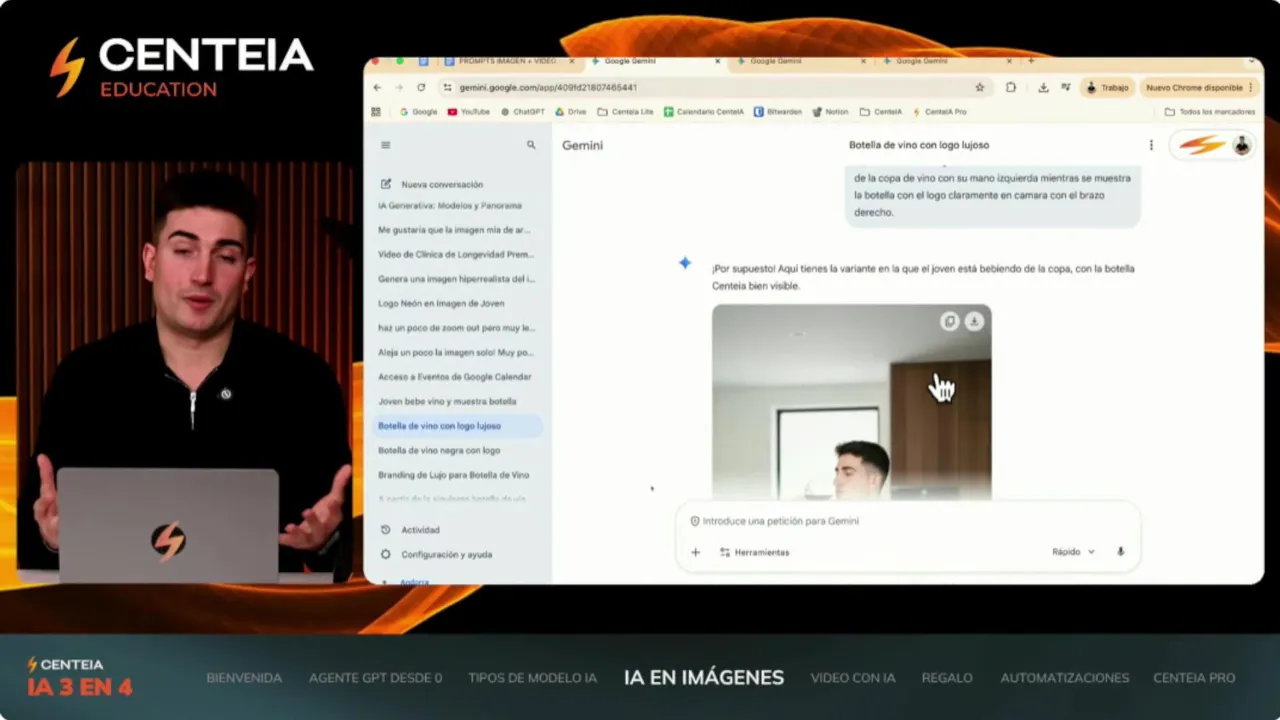
Task: Click 'Nuevo Chrome disponible' update button
Action: (x=1198, y=88)
